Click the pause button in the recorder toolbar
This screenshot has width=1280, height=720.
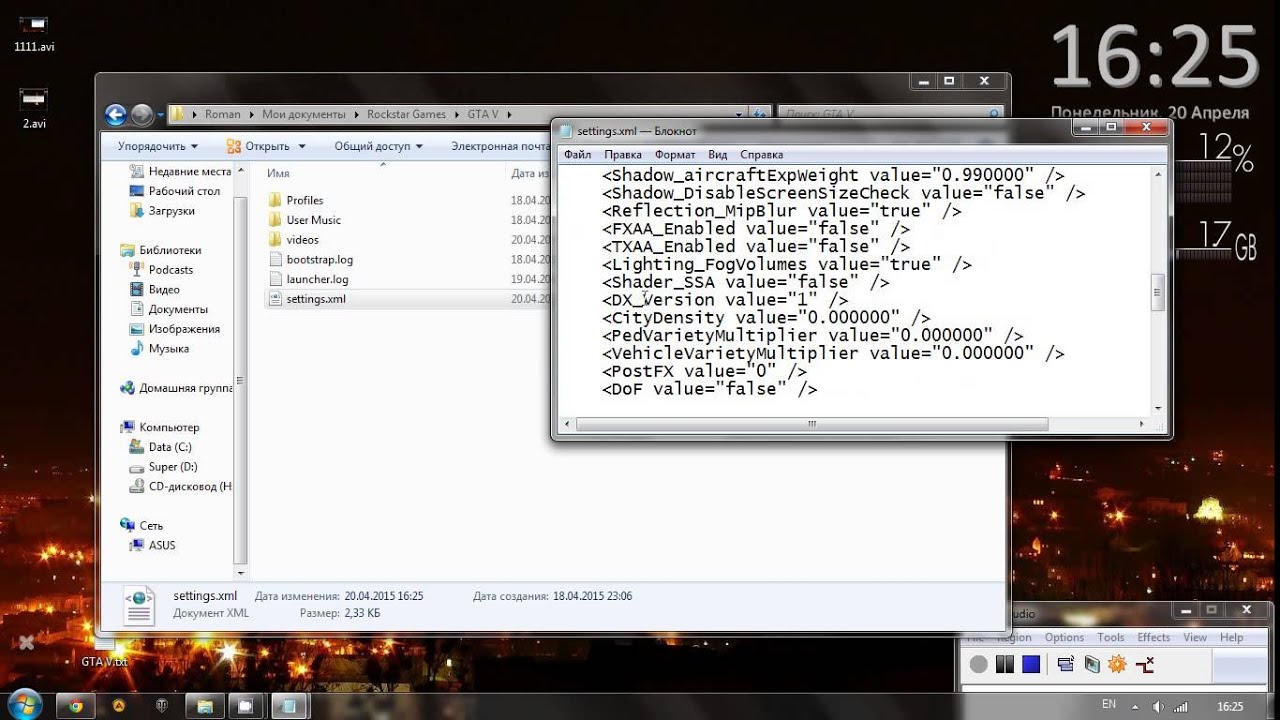(x=1004, y=664)
